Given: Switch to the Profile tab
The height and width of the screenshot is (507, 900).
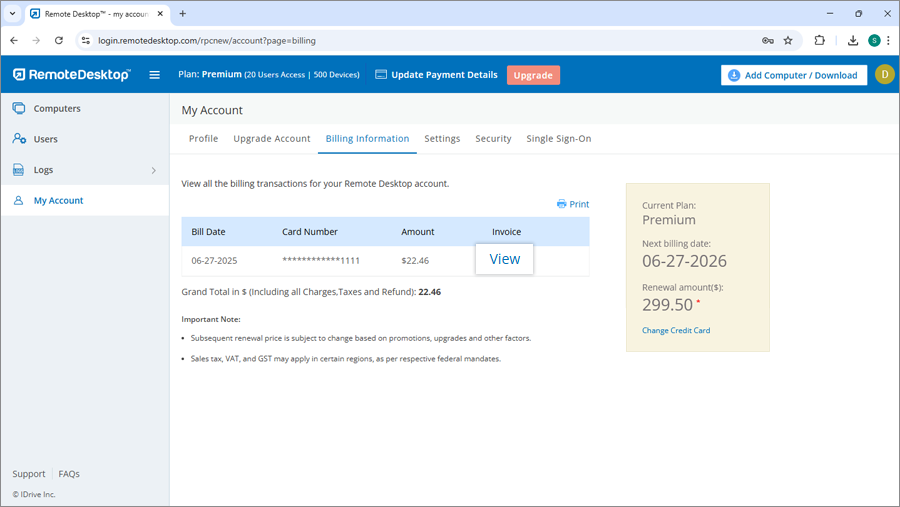Looking at the screenshot, I should (203, 139).
